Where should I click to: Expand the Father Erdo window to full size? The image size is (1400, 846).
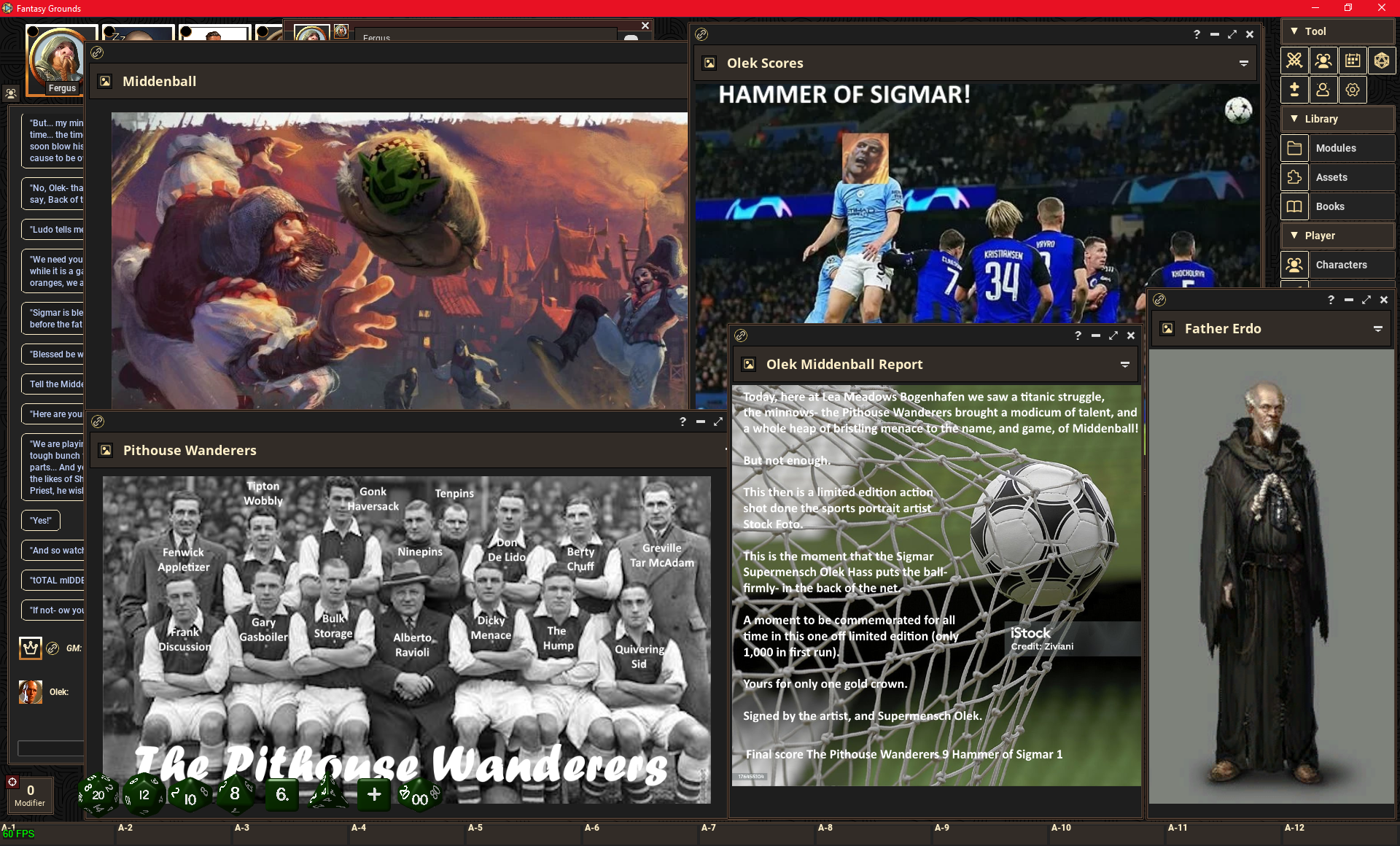point(1366,300)
